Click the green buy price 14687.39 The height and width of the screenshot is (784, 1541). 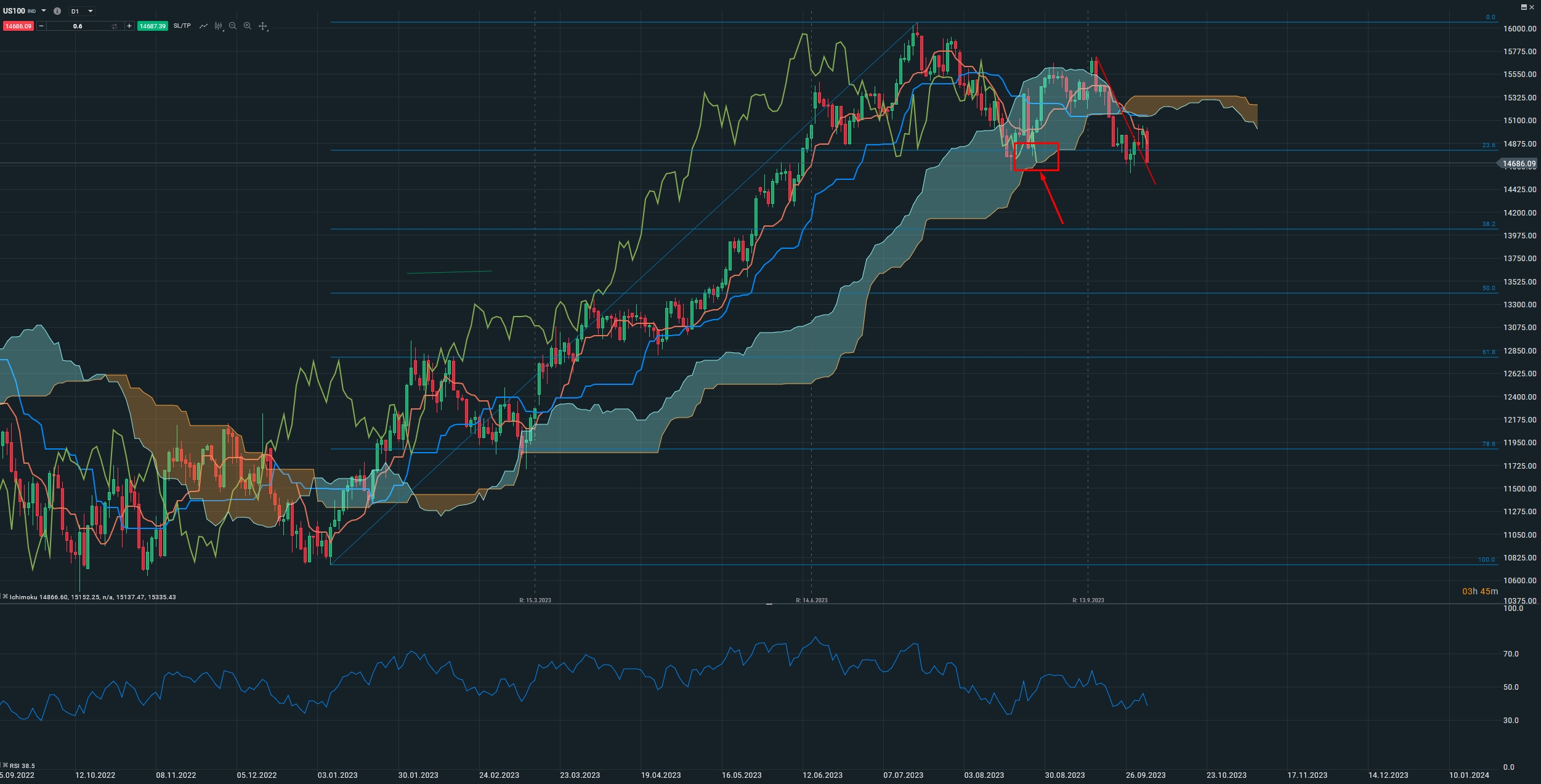pyautogui.click(x=152, y=26)
